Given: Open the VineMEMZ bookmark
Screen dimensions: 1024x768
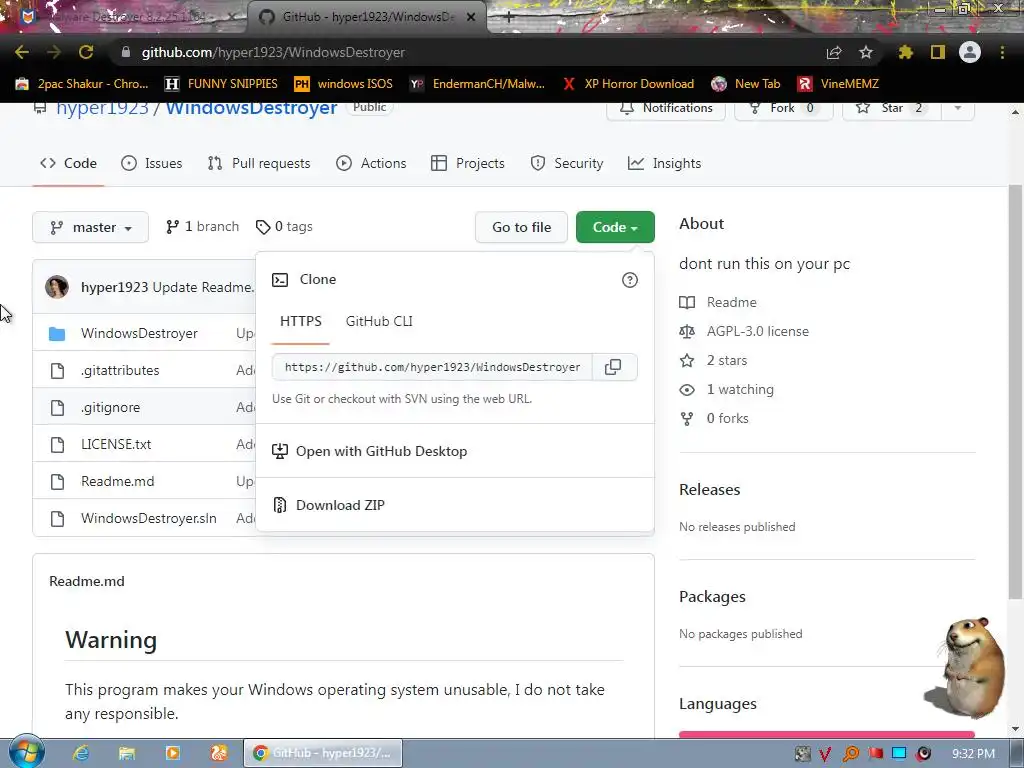Looking at the screenshot, I should pos(838,84).
